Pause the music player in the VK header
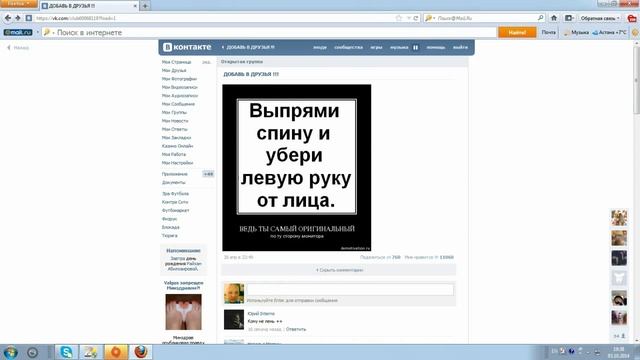This screenshot has width=640, height=360. [x=416, y=47]
